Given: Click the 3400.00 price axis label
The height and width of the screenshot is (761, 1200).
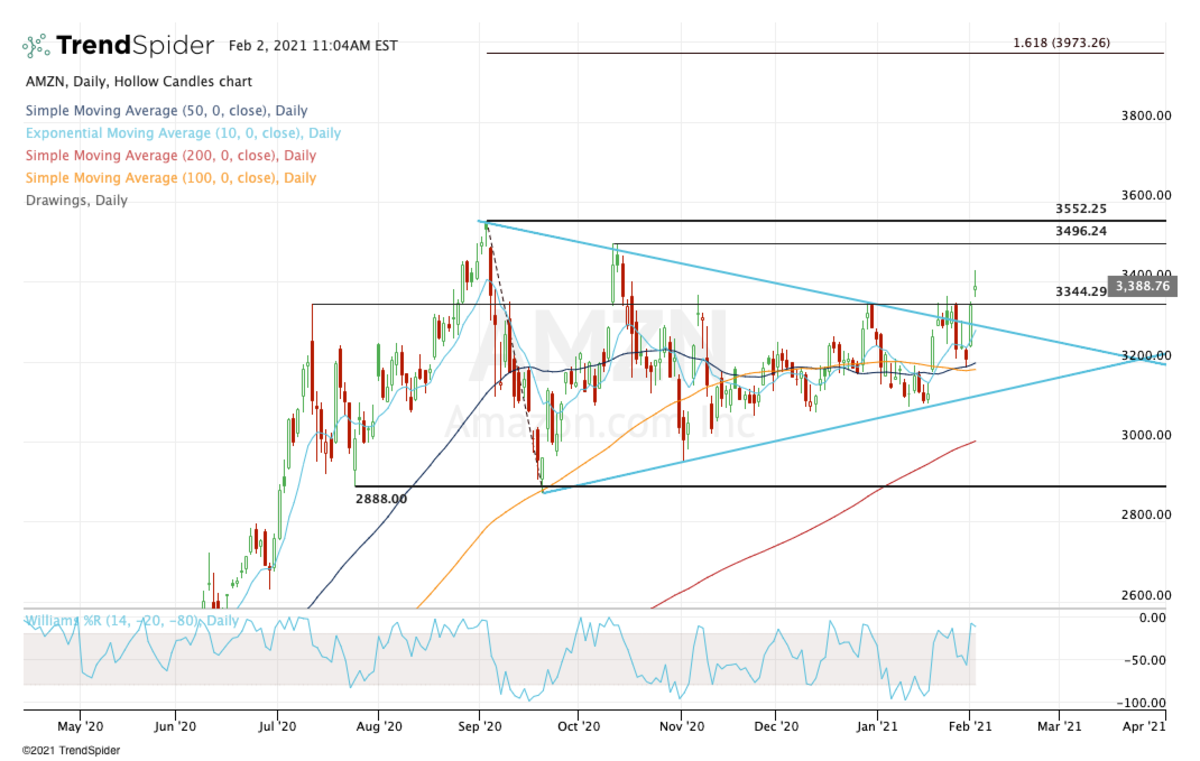Looking at the screenshot, I should (x=1146, y=274).
